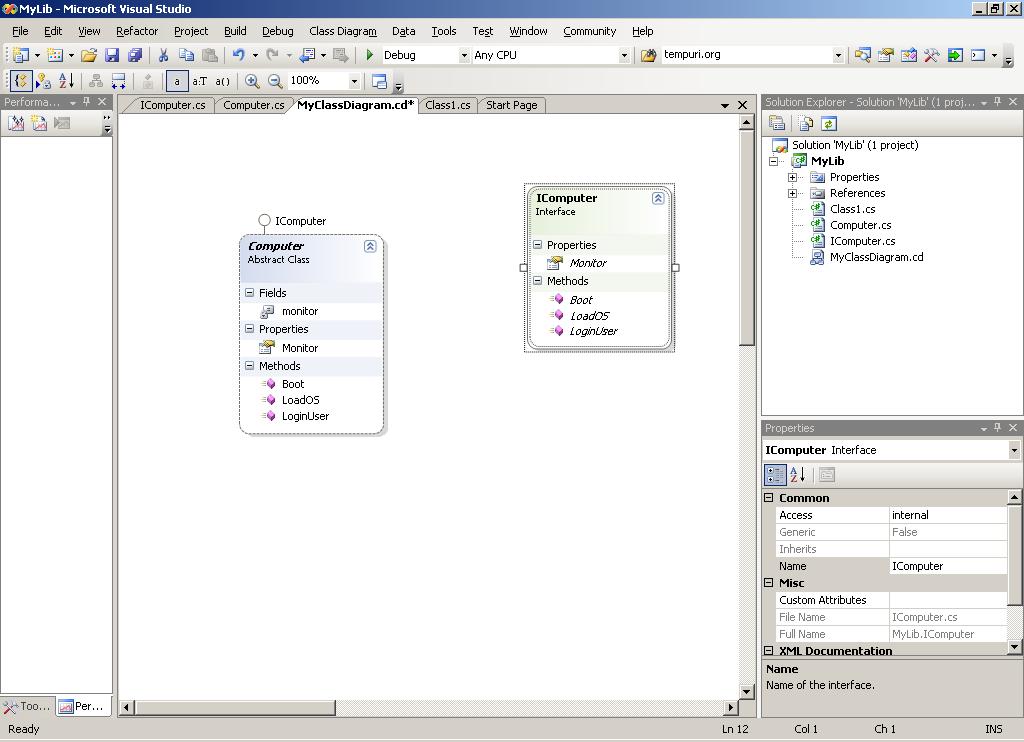This screenshot has width=1024, height=742.
Task: Switch to the IComputer.cs tab
Action: click(172, 105)
